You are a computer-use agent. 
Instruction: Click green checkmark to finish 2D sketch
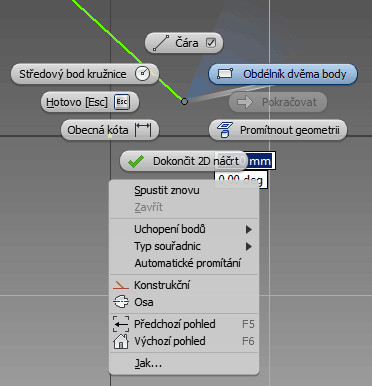(x=136, y=161)
